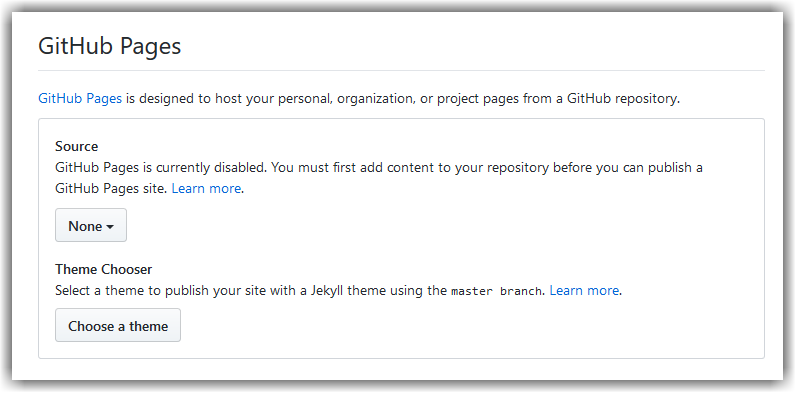The height and width of the screenshot is (393, 796).
Task: Click the Theme Chooser section label
Action: (104, 269)
